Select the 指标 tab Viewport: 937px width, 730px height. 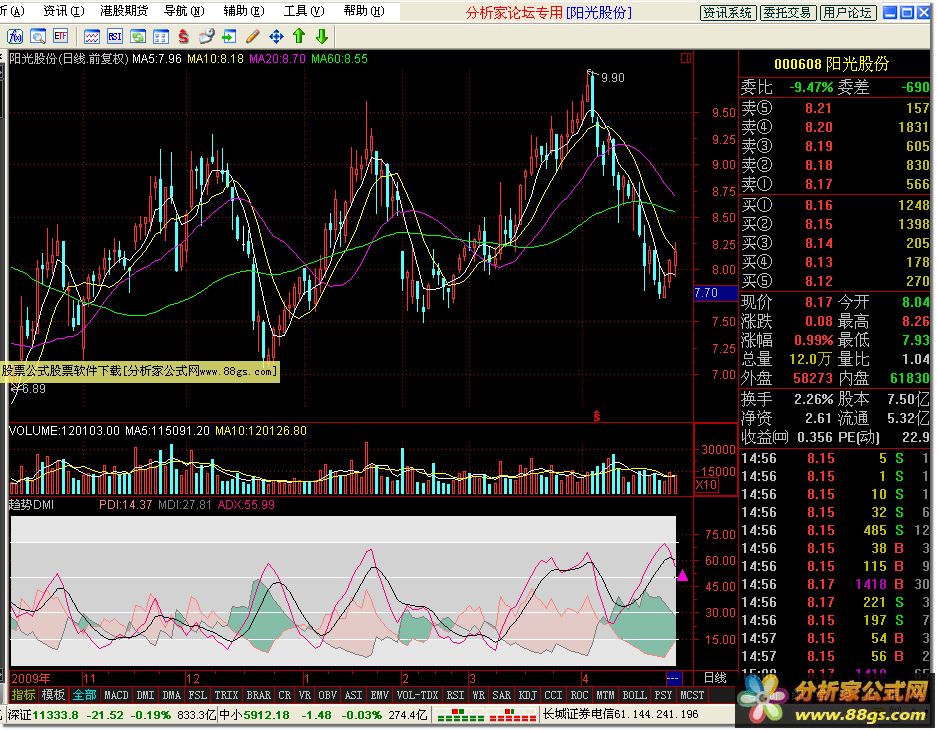(23, 695)
